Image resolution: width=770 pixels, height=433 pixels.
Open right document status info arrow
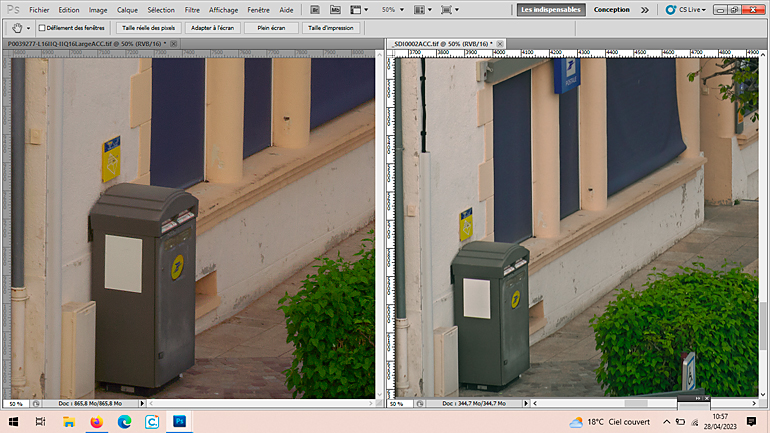526,404
